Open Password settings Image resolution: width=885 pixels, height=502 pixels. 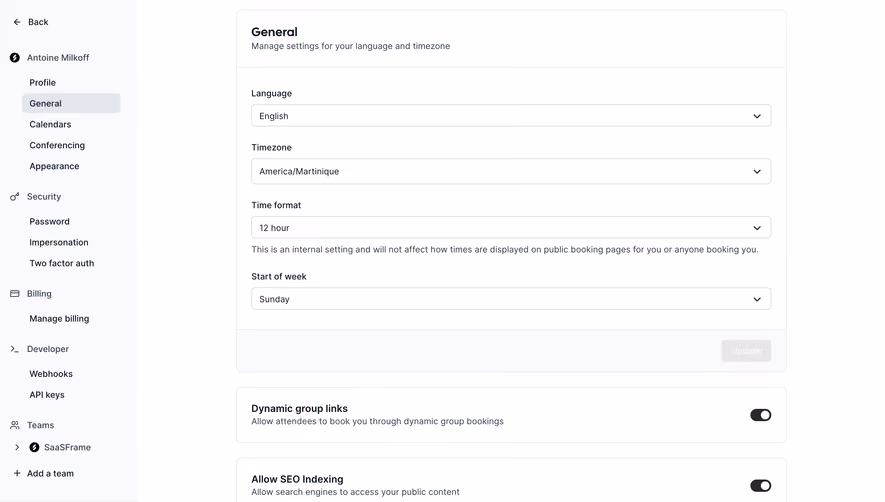pyautogui.click(x=50, y=221)
